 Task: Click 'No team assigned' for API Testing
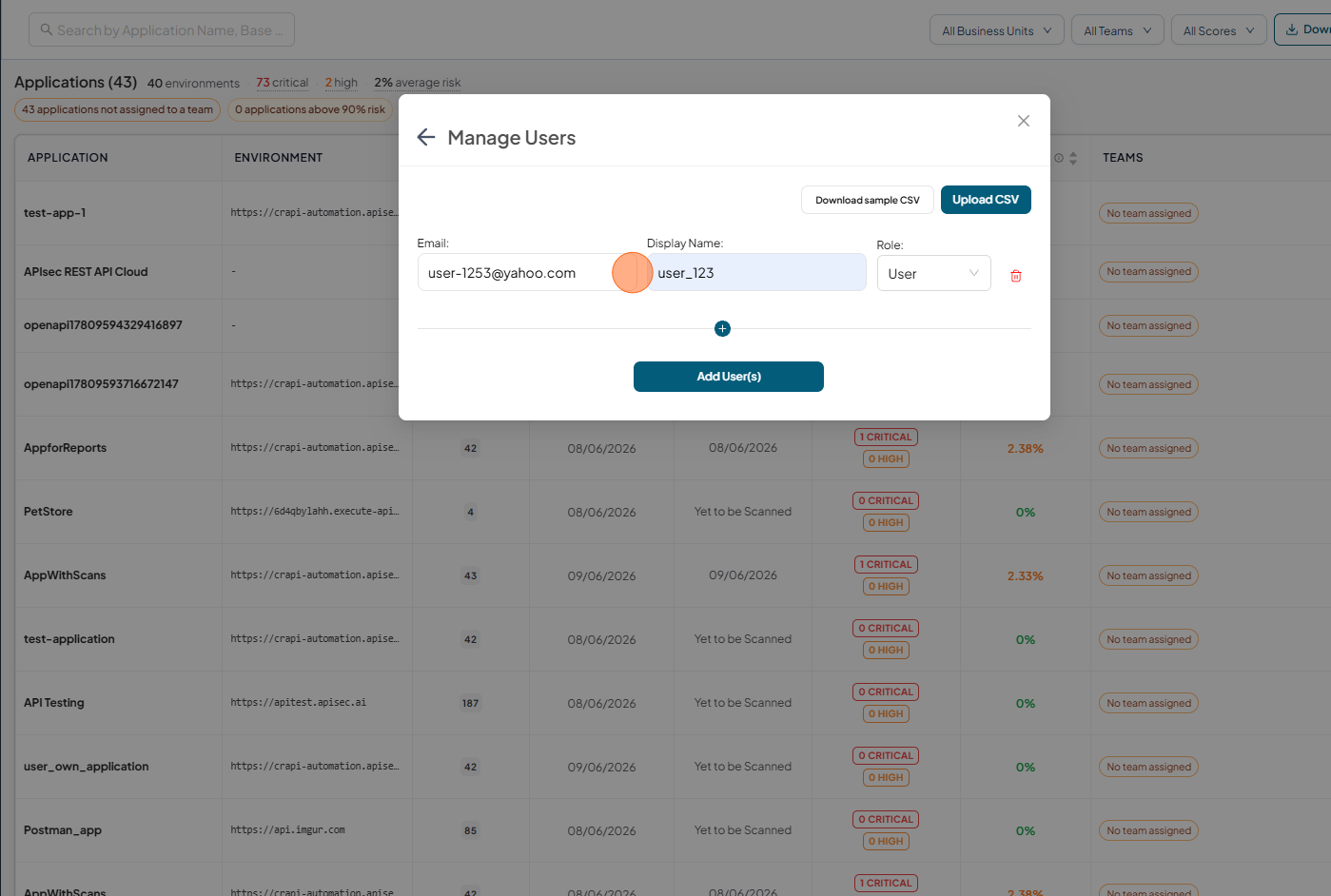click(x=1148, y=703)
